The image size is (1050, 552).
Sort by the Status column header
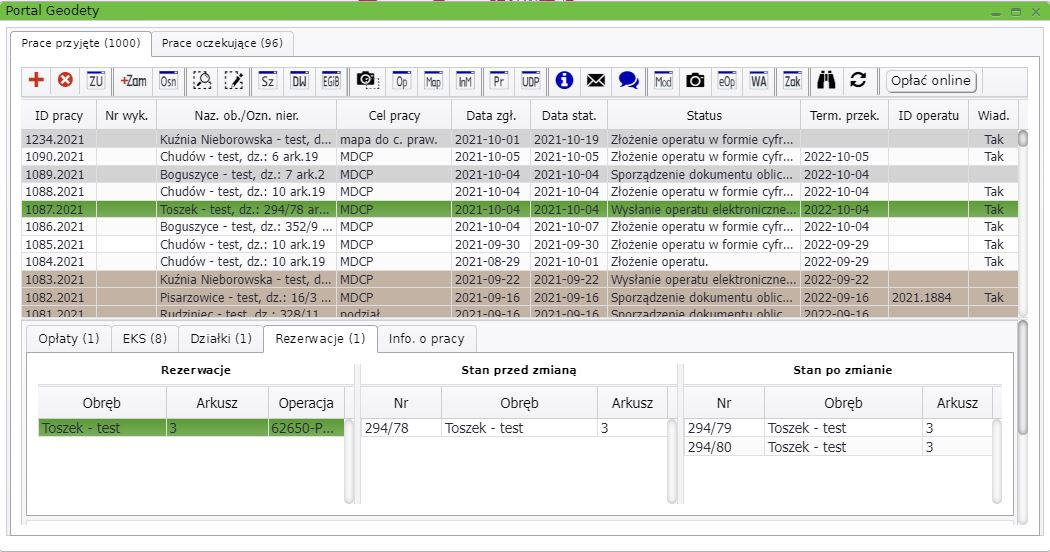click(703, 116)
